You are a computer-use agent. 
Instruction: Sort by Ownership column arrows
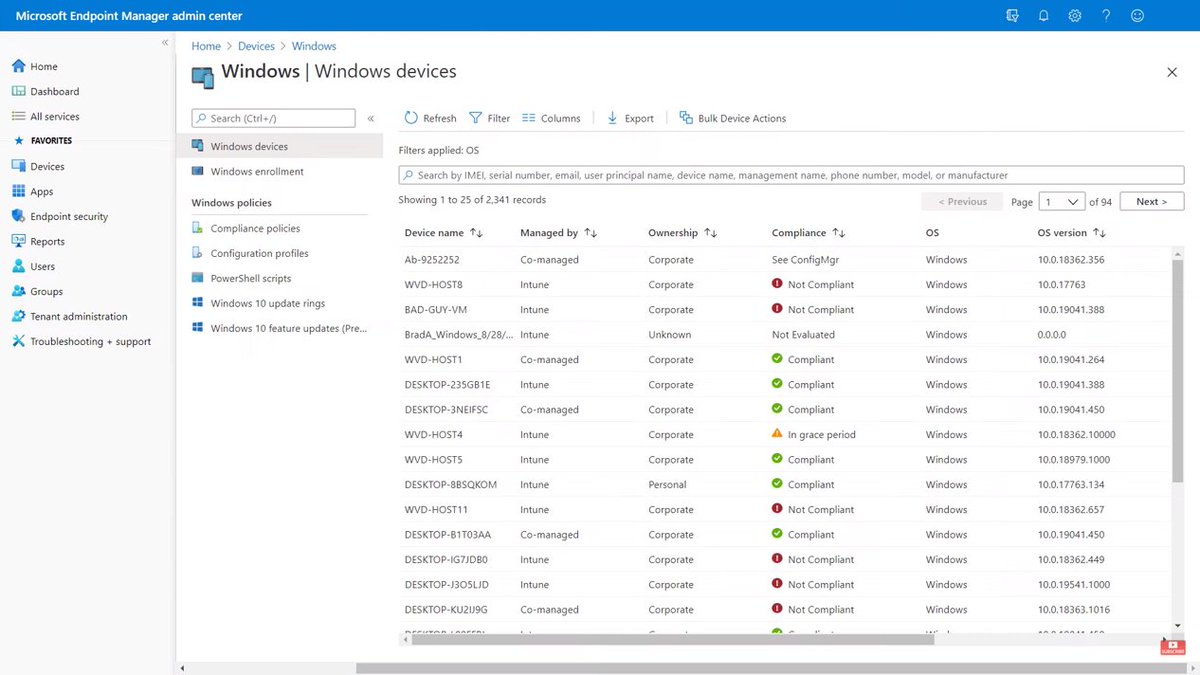(x=710, y=233)
